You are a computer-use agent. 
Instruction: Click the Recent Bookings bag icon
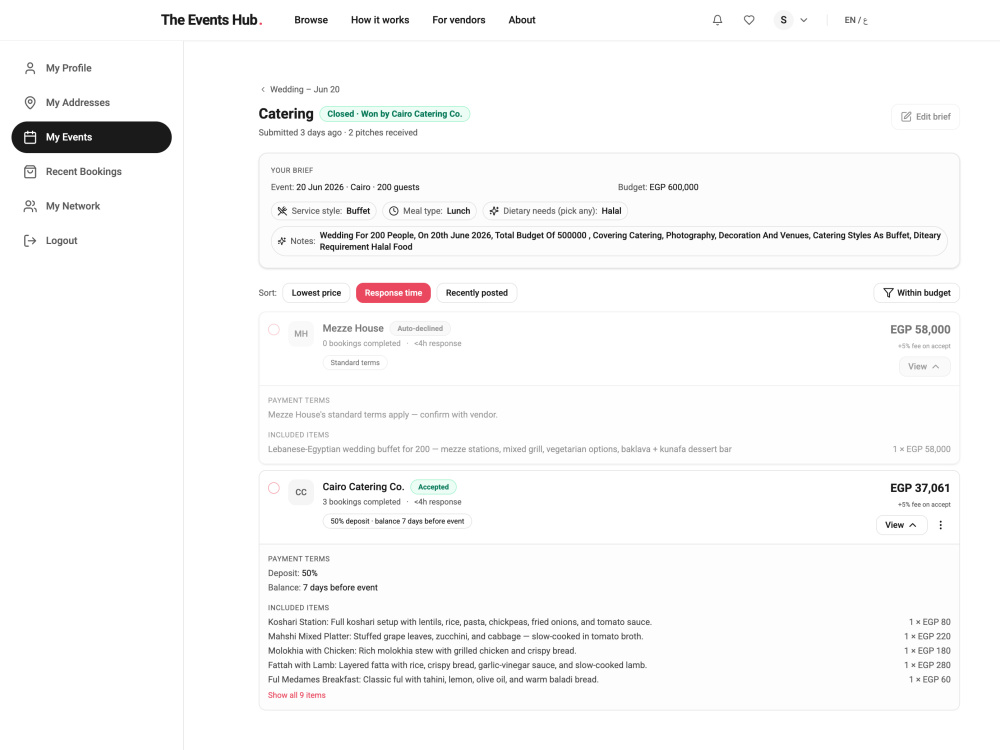(x=30, y=172)
